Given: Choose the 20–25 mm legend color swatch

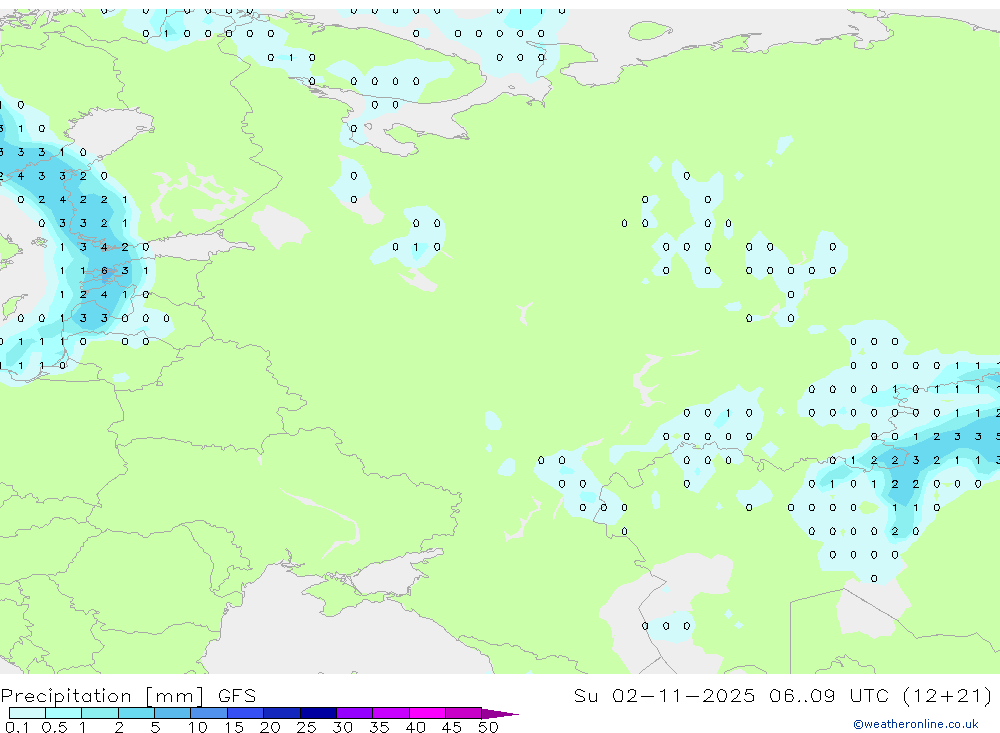Looking at the screenshot, I should coord(281,713).
